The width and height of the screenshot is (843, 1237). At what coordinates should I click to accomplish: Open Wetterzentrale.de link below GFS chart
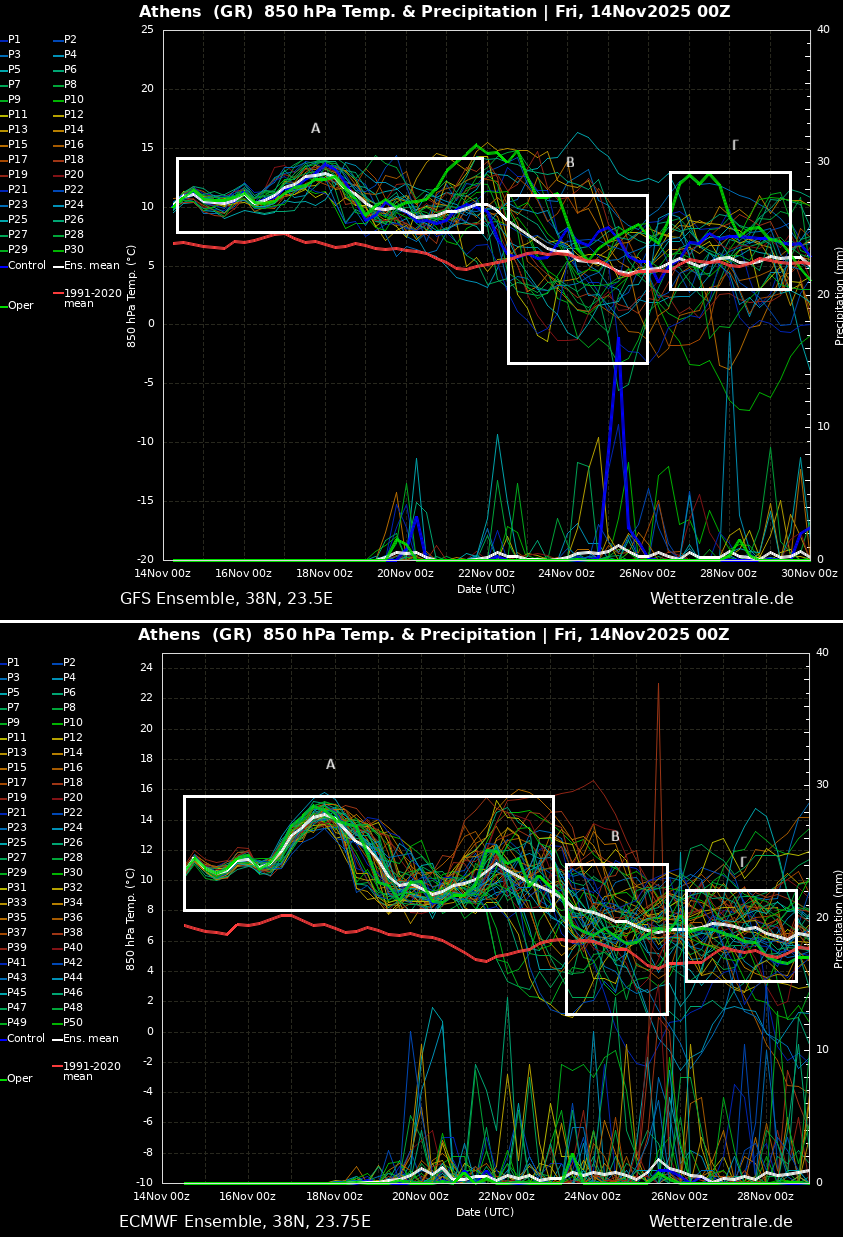point(721,599)
